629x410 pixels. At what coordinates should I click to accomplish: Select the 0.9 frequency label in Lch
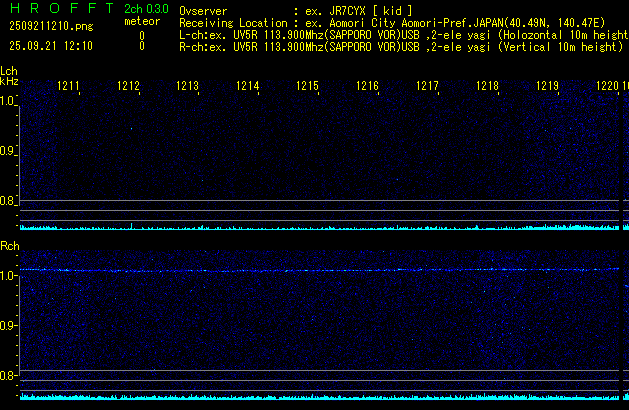click(x=9, y=151)
